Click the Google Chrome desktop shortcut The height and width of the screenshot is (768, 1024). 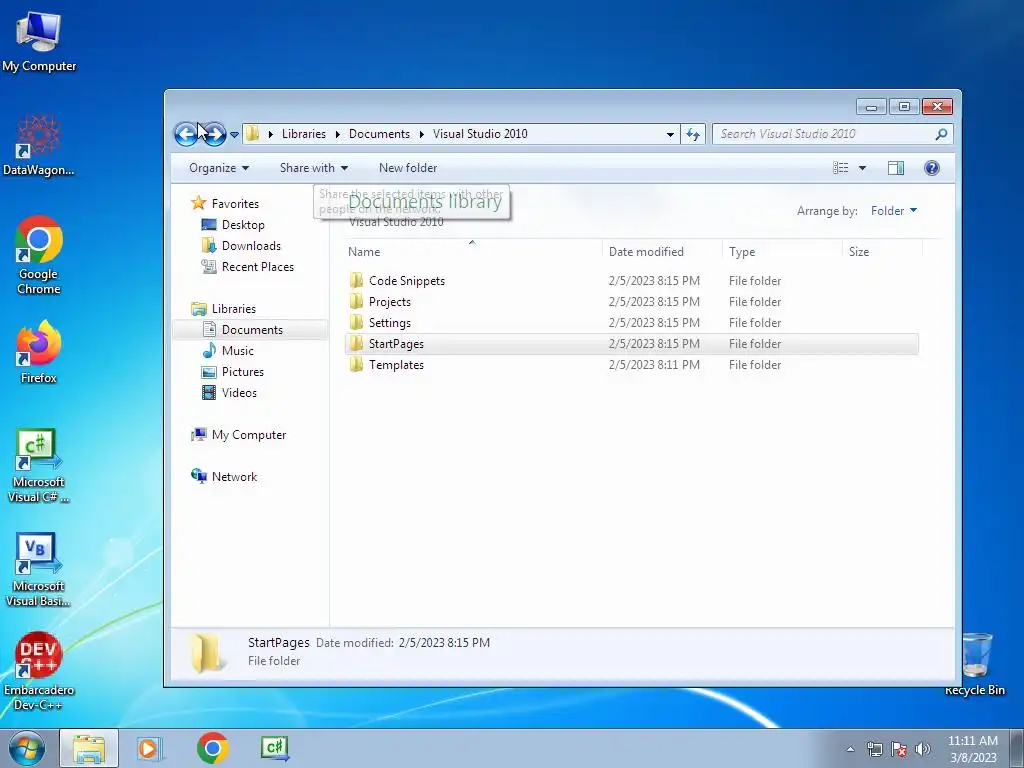pos(39,255)
